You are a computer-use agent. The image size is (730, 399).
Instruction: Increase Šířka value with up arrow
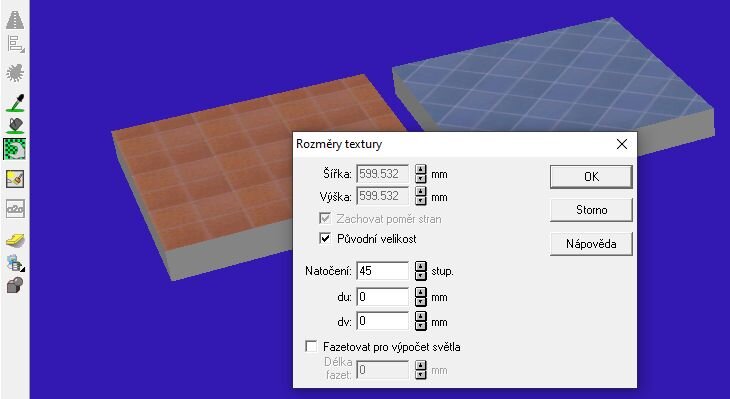coord(421,169)
